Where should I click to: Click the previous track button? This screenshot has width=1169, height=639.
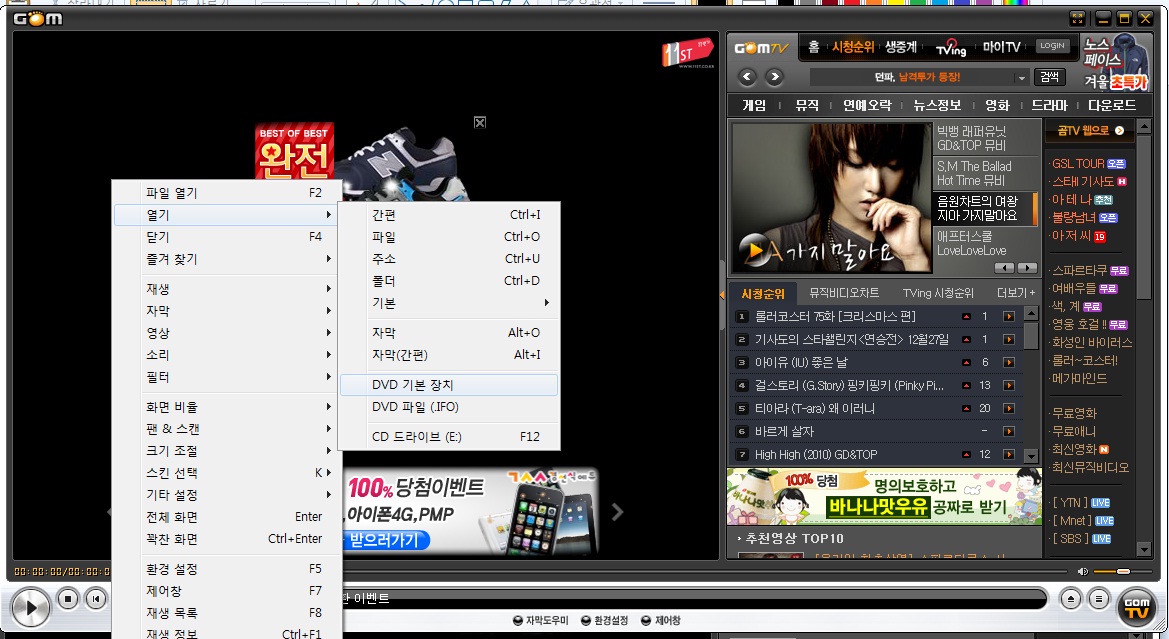pos(95,599)
